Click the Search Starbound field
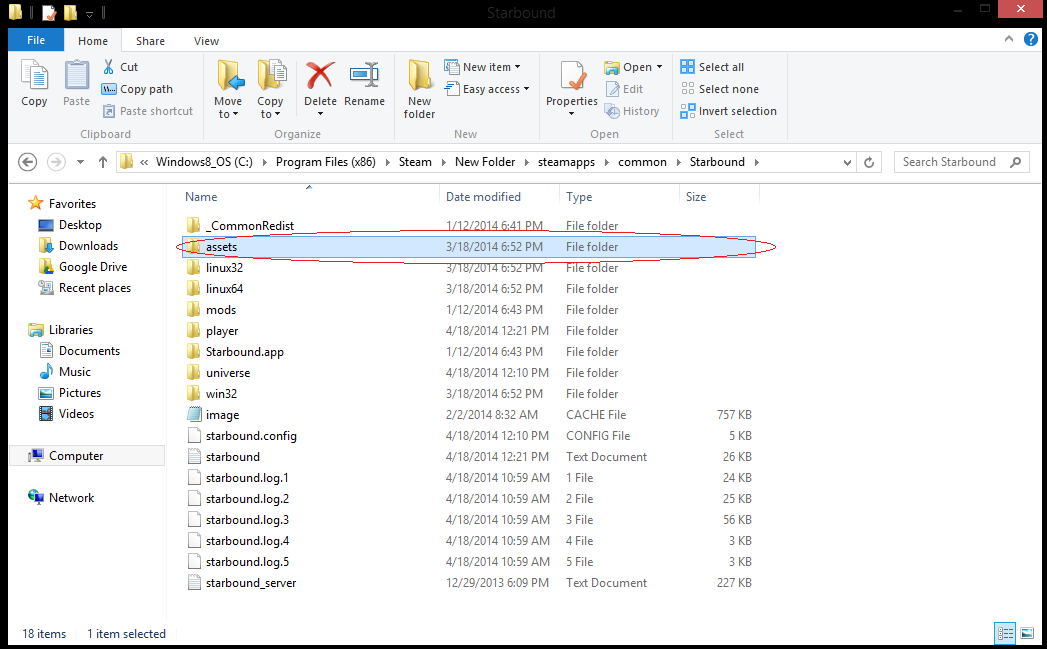The height and width of the screenshot is (649, 1047). (x=962, y=162)
